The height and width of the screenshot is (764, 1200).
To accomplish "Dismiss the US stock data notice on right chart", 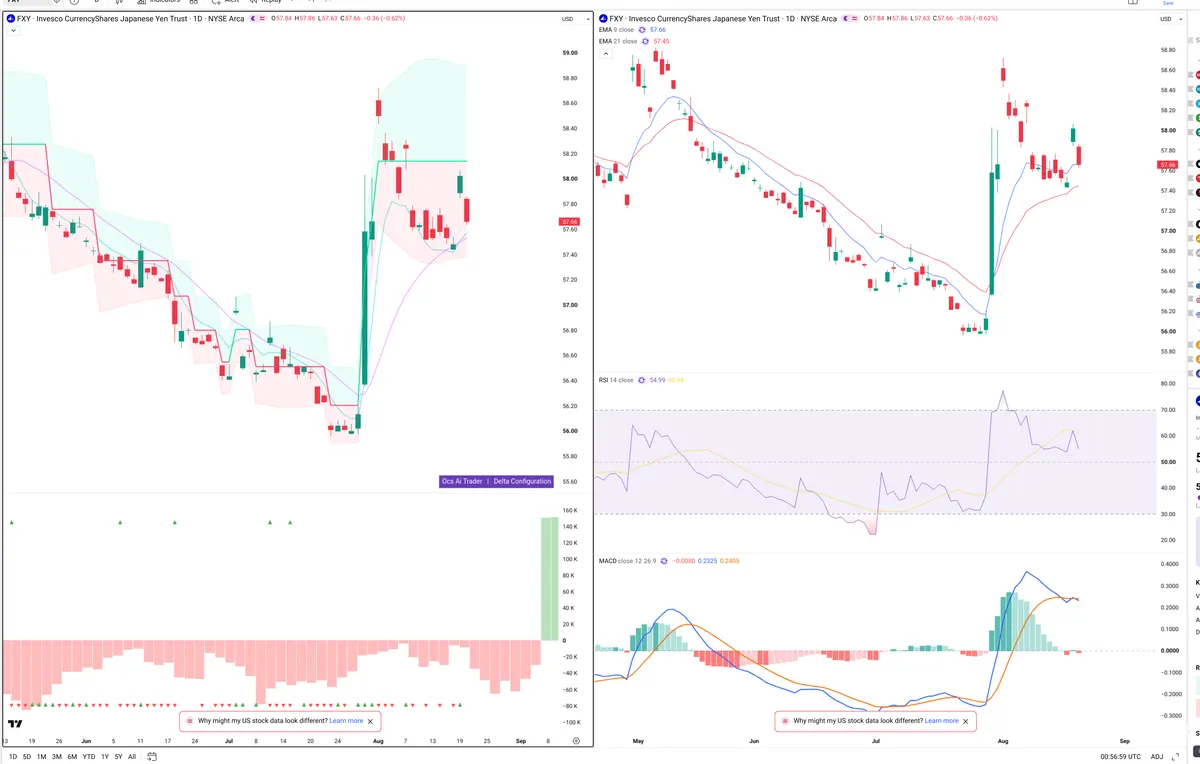I will coord(966,720).
